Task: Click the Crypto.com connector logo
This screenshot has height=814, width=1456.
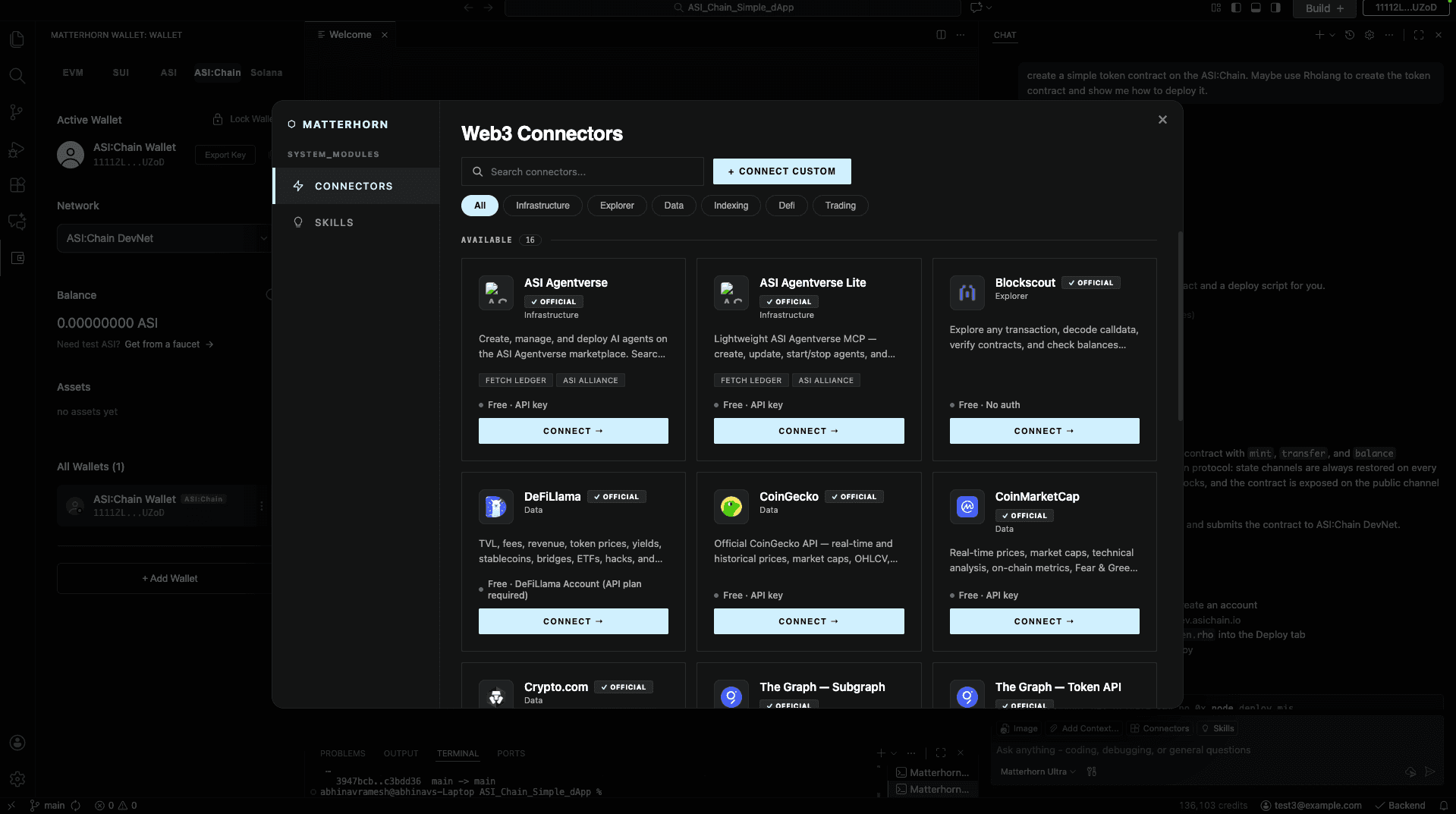Action: (496, 696)
